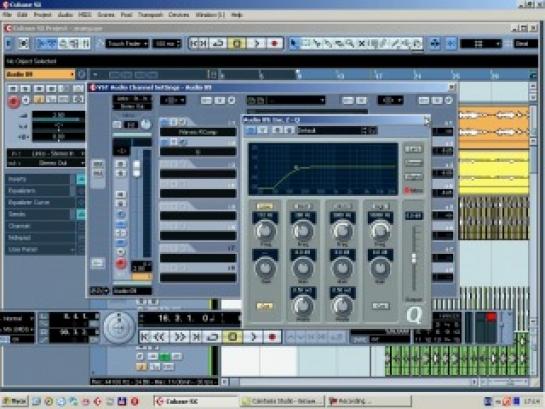The height and width of the screenshot is (409, 545).
Task: Click the Q logo in EQ plugin
Action: tap(414, 315)
